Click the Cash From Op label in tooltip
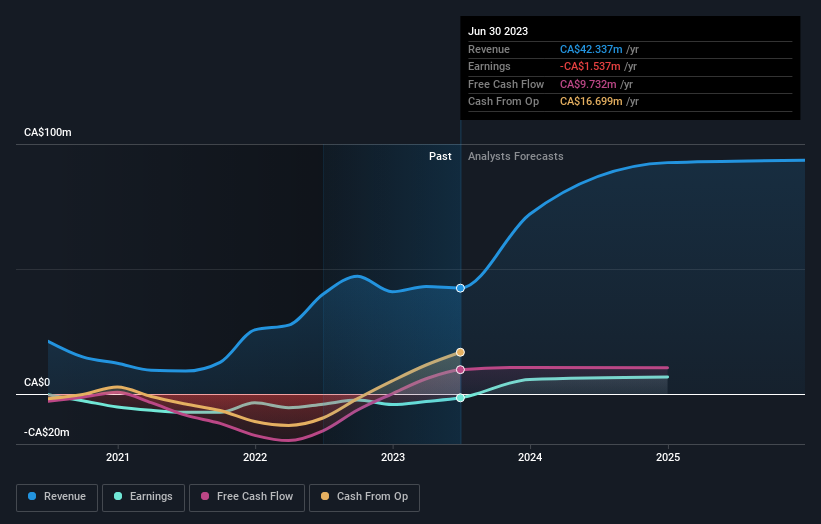This screenshot has height=524, width=821. click(503, 102)
